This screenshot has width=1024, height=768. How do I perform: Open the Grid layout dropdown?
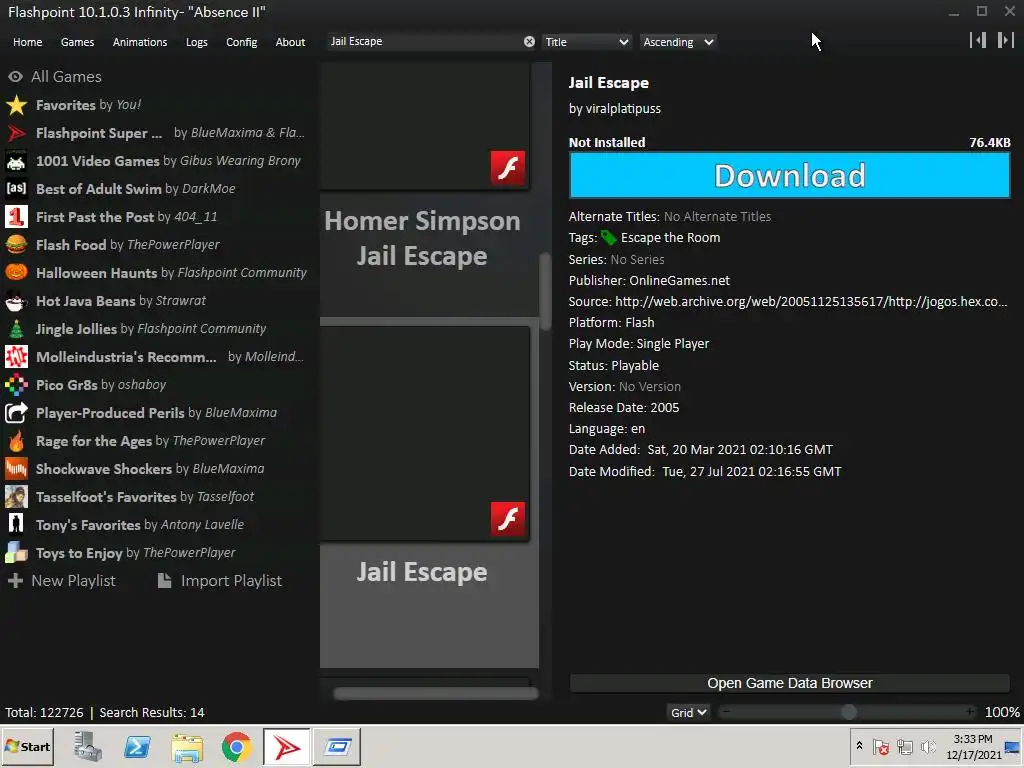click(x=688, y=712)
